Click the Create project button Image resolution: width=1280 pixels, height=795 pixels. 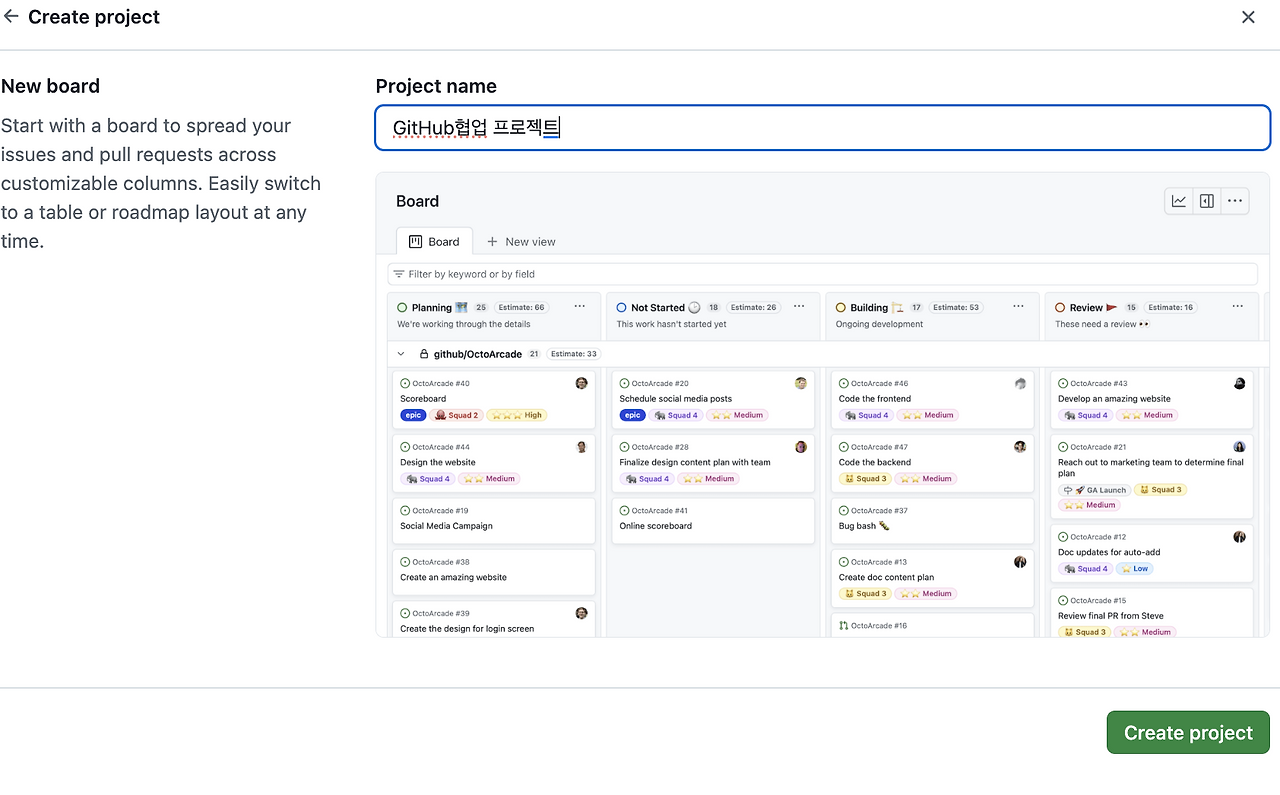[1188, 733]
